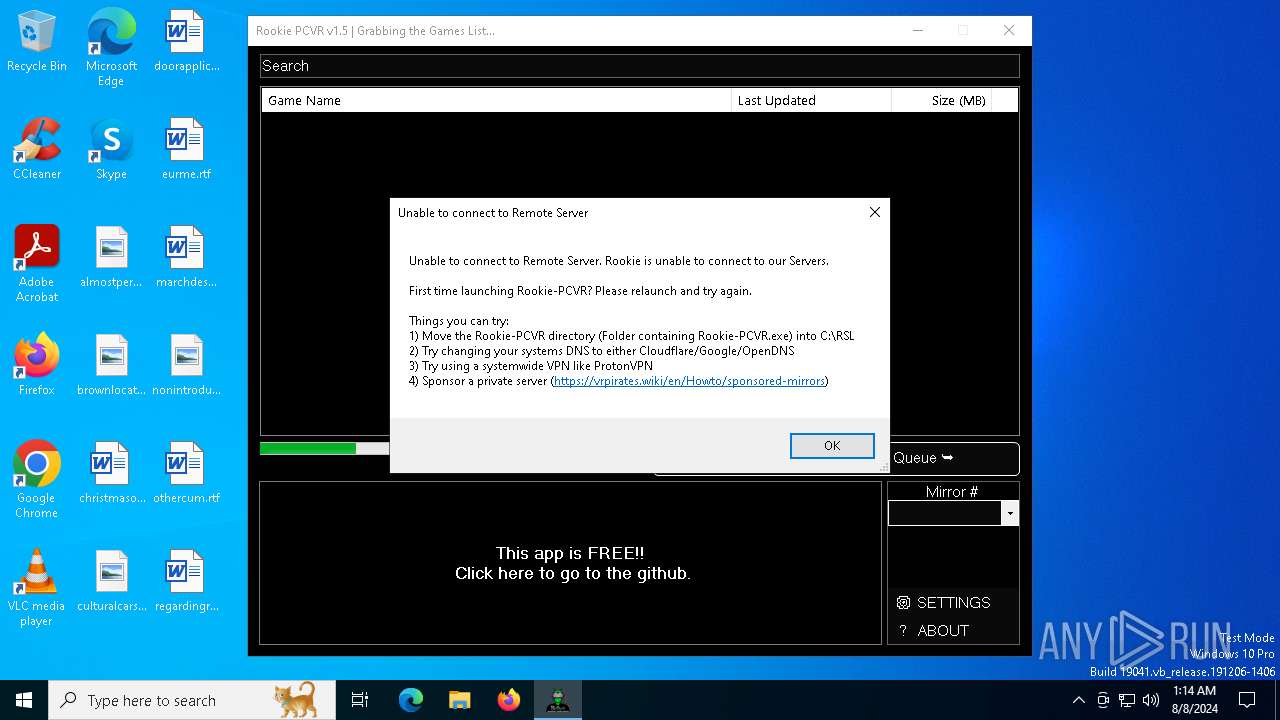This screenshot has width=1280, height=720.
Task: Minimize the Rookie PCVR window
Action: 918,31
